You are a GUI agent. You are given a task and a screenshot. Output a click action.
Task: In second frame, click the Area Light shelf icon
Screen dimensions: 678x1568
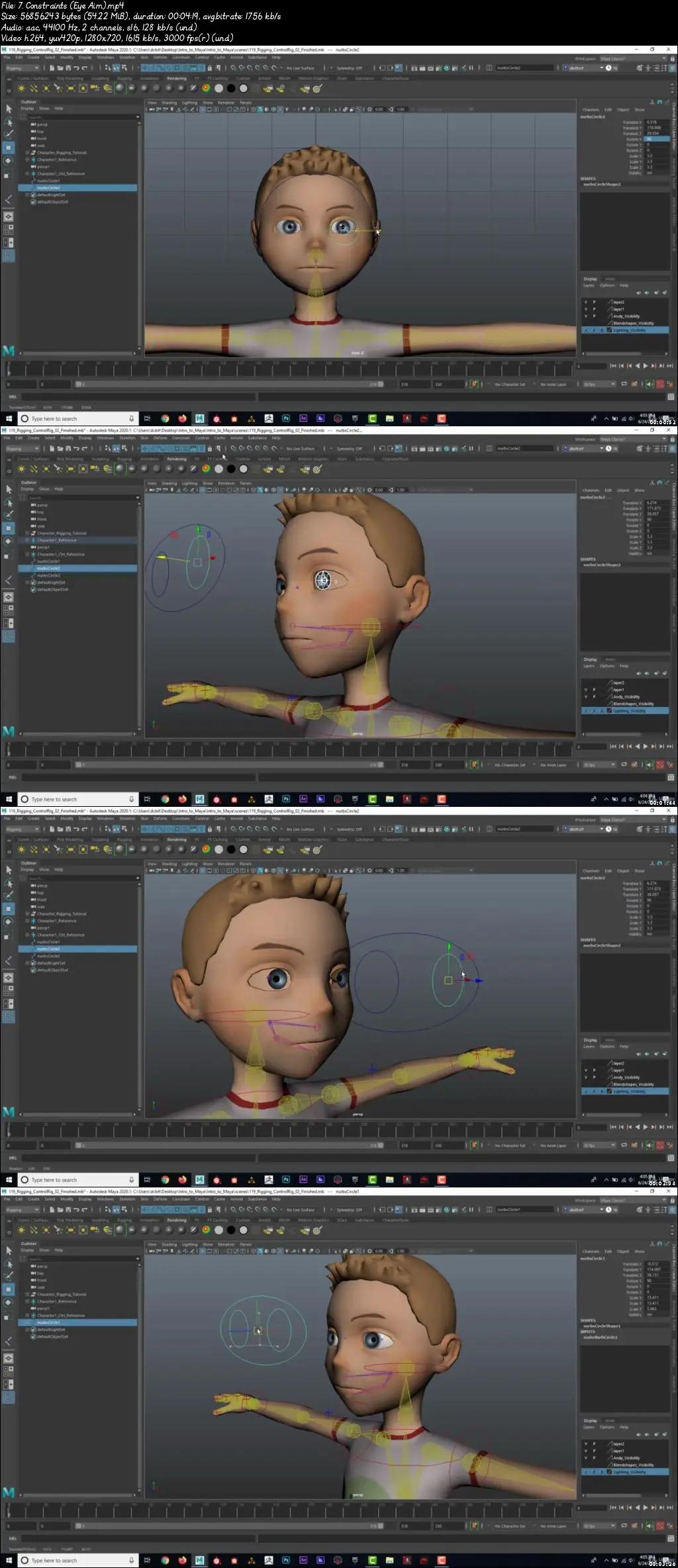tap(71, 469)
